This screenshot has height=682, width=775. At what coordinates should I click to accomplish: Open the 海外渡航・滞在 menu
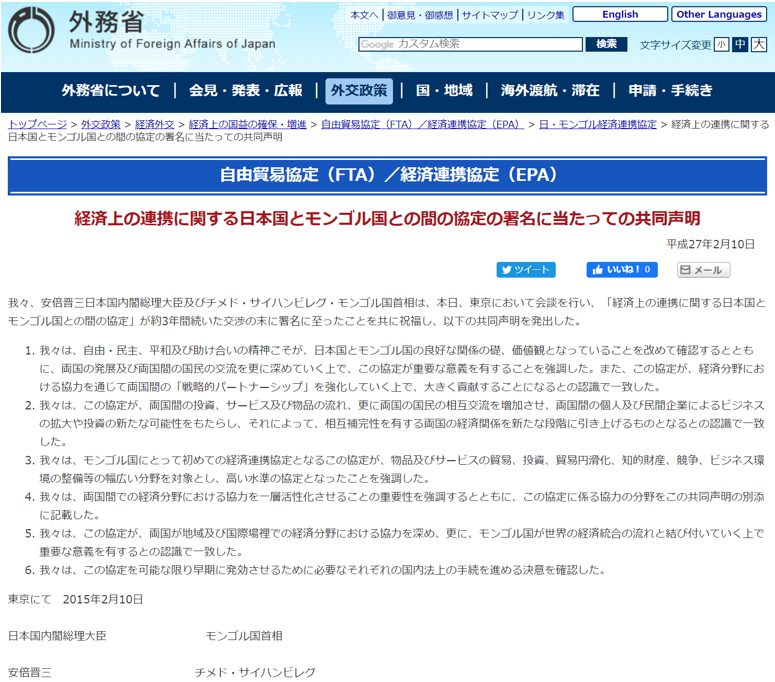tap(550, 90)
